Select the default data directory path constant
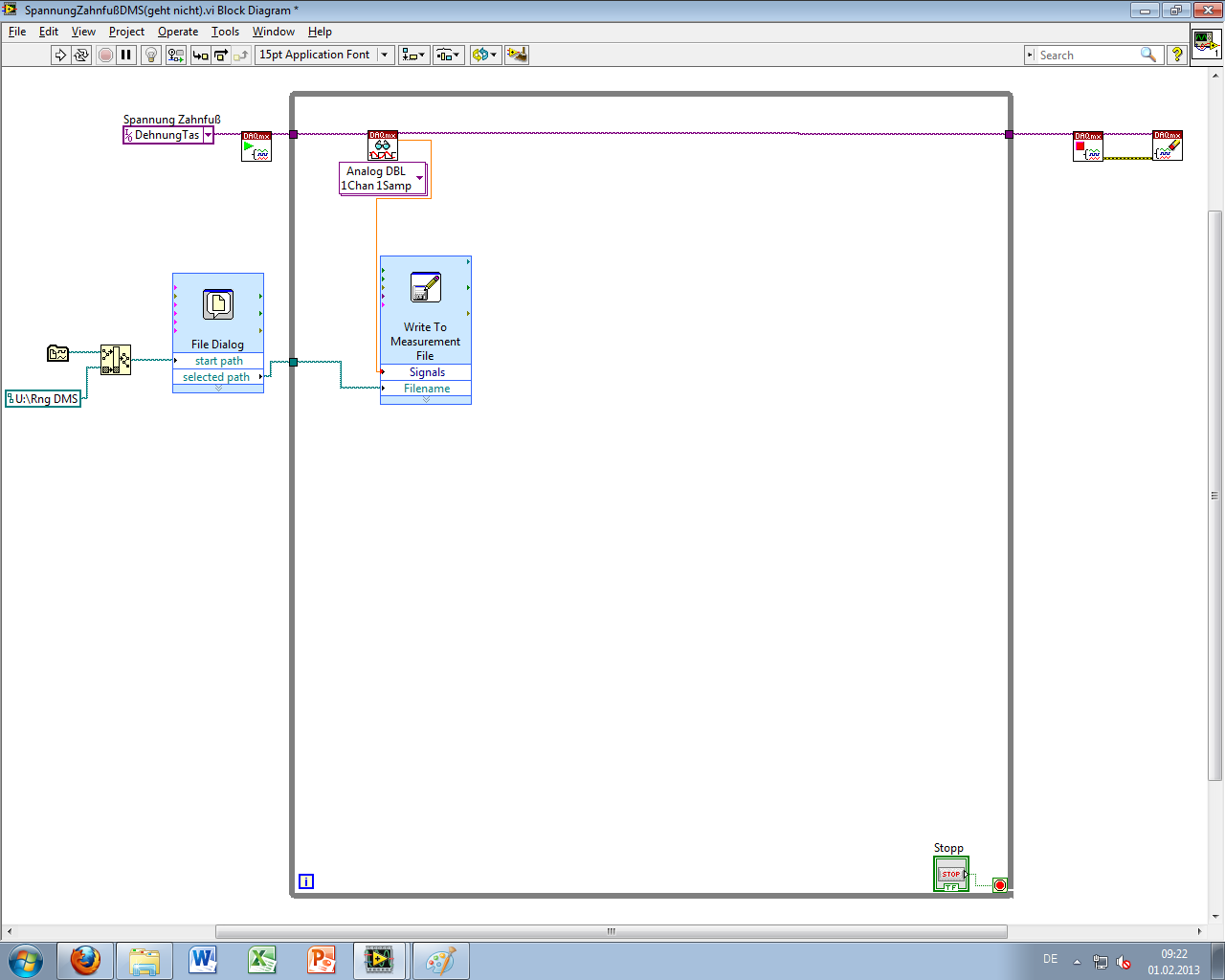 click(x=58, y=353)
